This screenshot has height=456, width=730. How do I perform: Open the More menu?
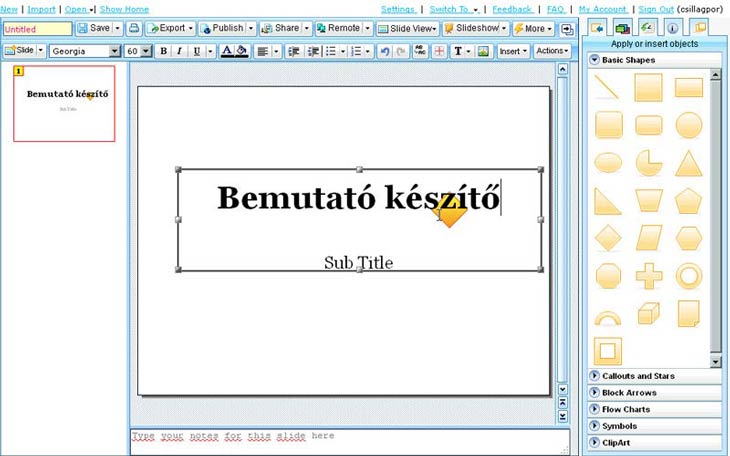(x=534, y=29)
